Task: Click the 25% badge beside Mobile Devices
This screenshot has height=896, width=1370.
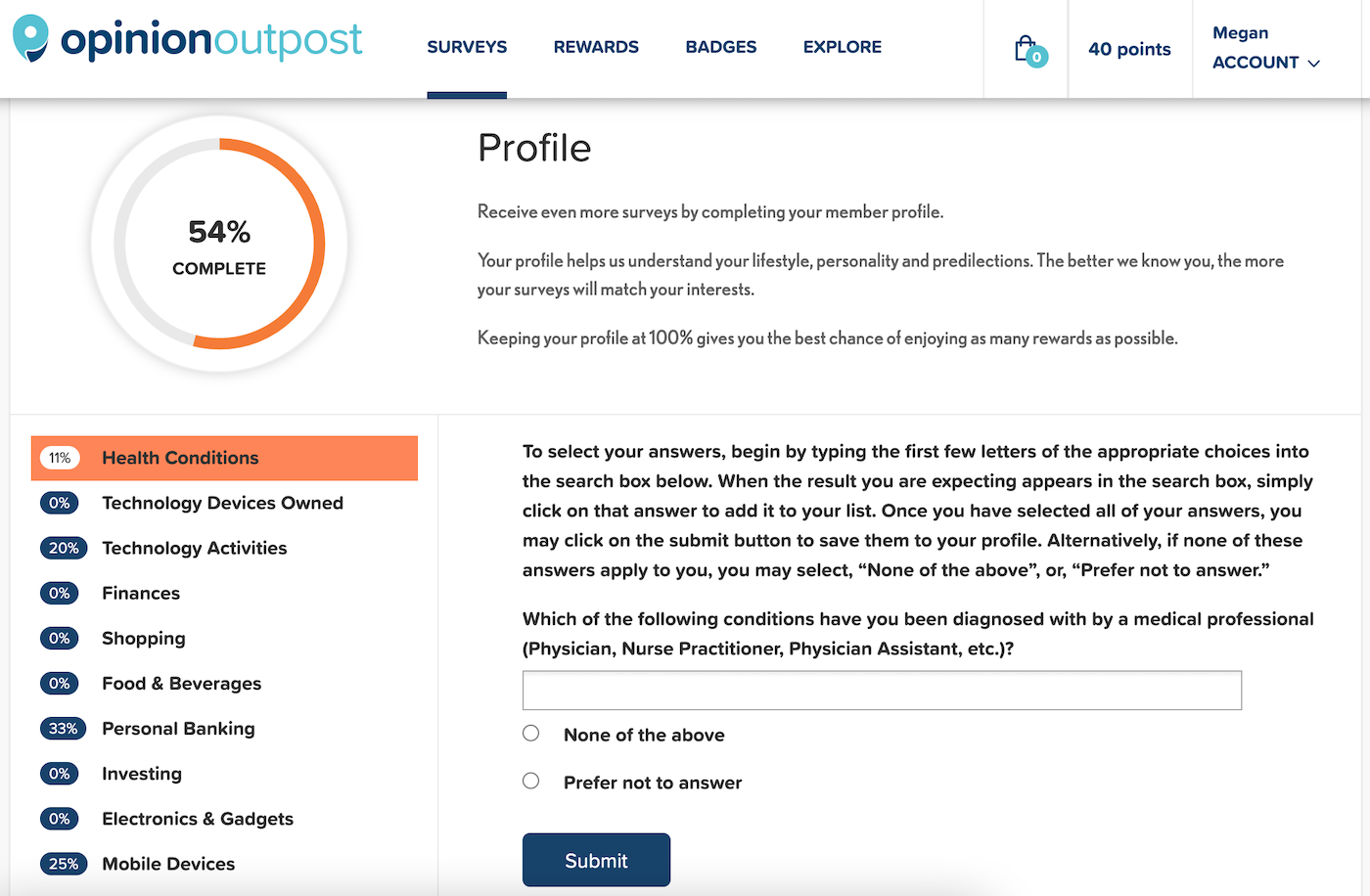Action: pyautogui.click(x=64, y=863)
